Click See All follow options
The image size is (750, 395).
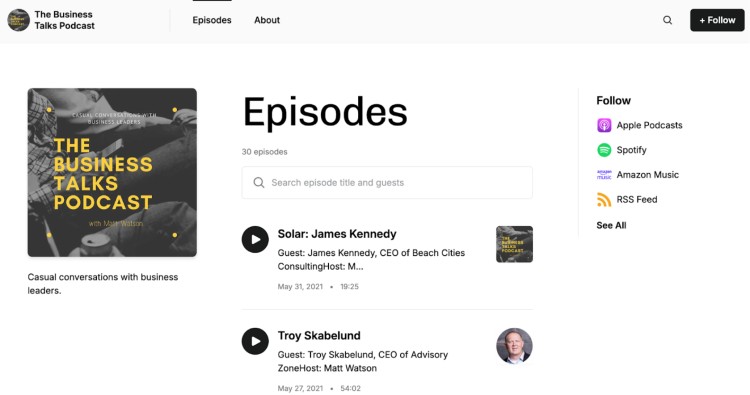click(x=611, y=225)
